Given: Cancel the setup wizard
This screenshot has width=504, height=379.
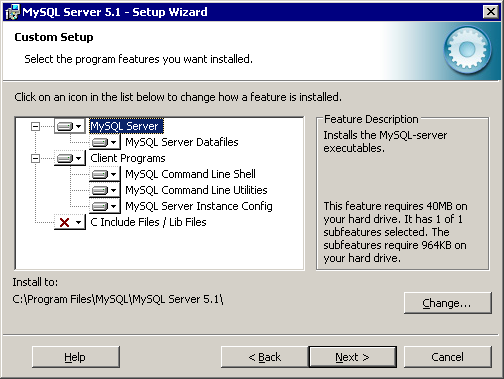Looking at the screenshot, I should tap(447, 357).
